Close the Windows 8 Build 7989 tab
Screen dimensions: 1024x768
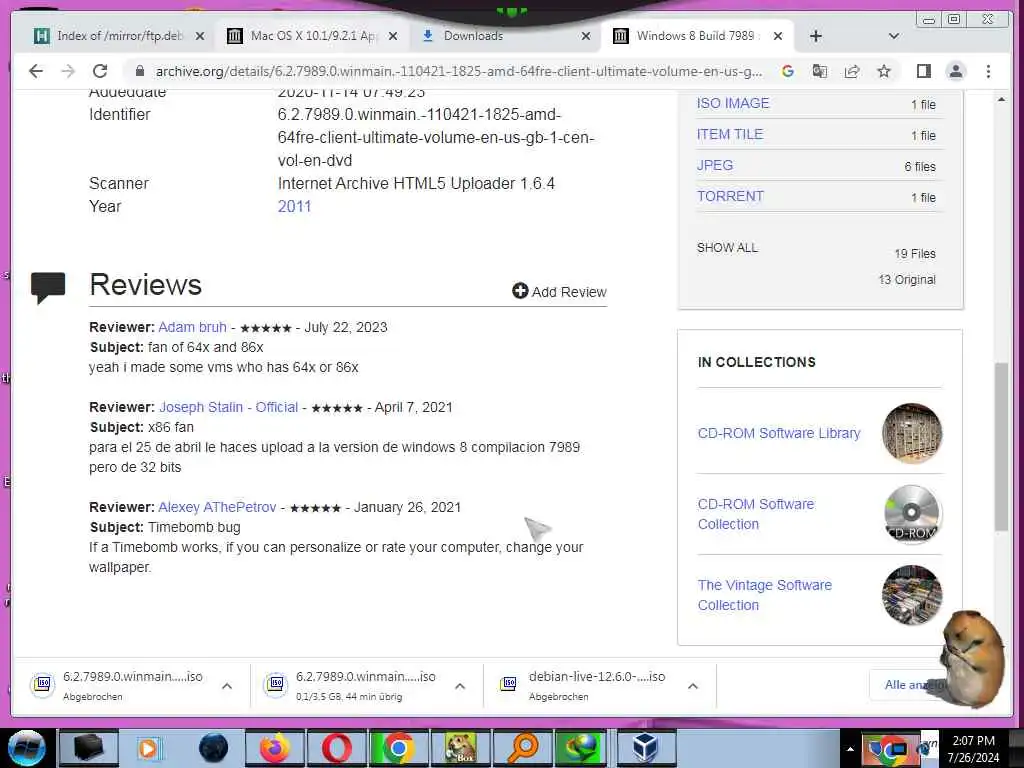[x=778, y=36]
